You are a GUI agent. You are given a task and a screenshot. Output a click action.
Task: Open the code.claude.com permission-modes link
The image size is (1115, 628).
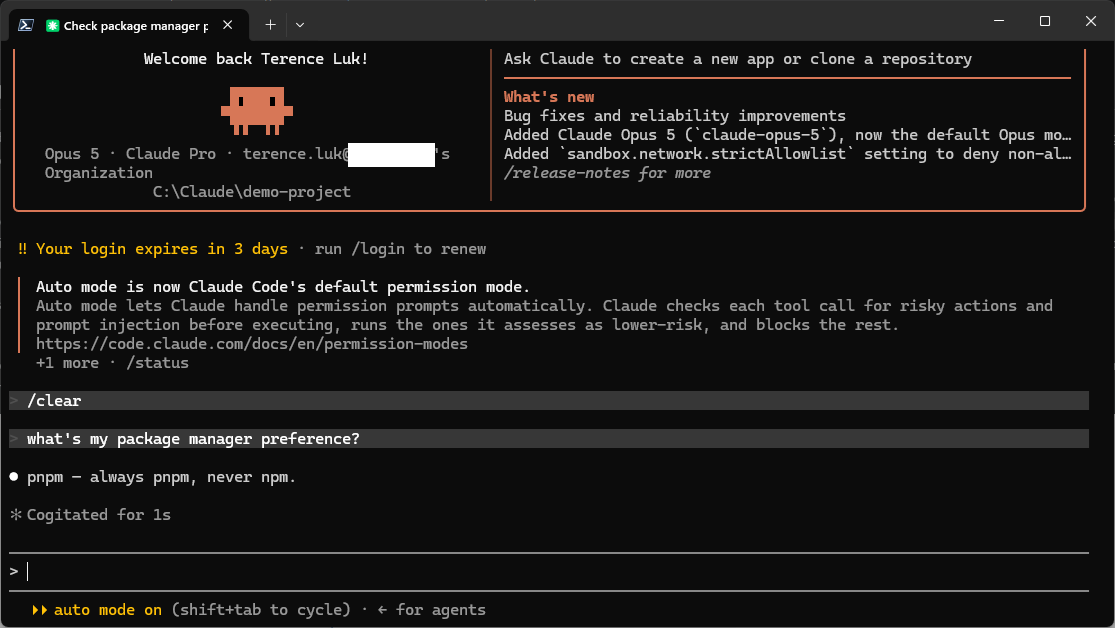[252, 344]
